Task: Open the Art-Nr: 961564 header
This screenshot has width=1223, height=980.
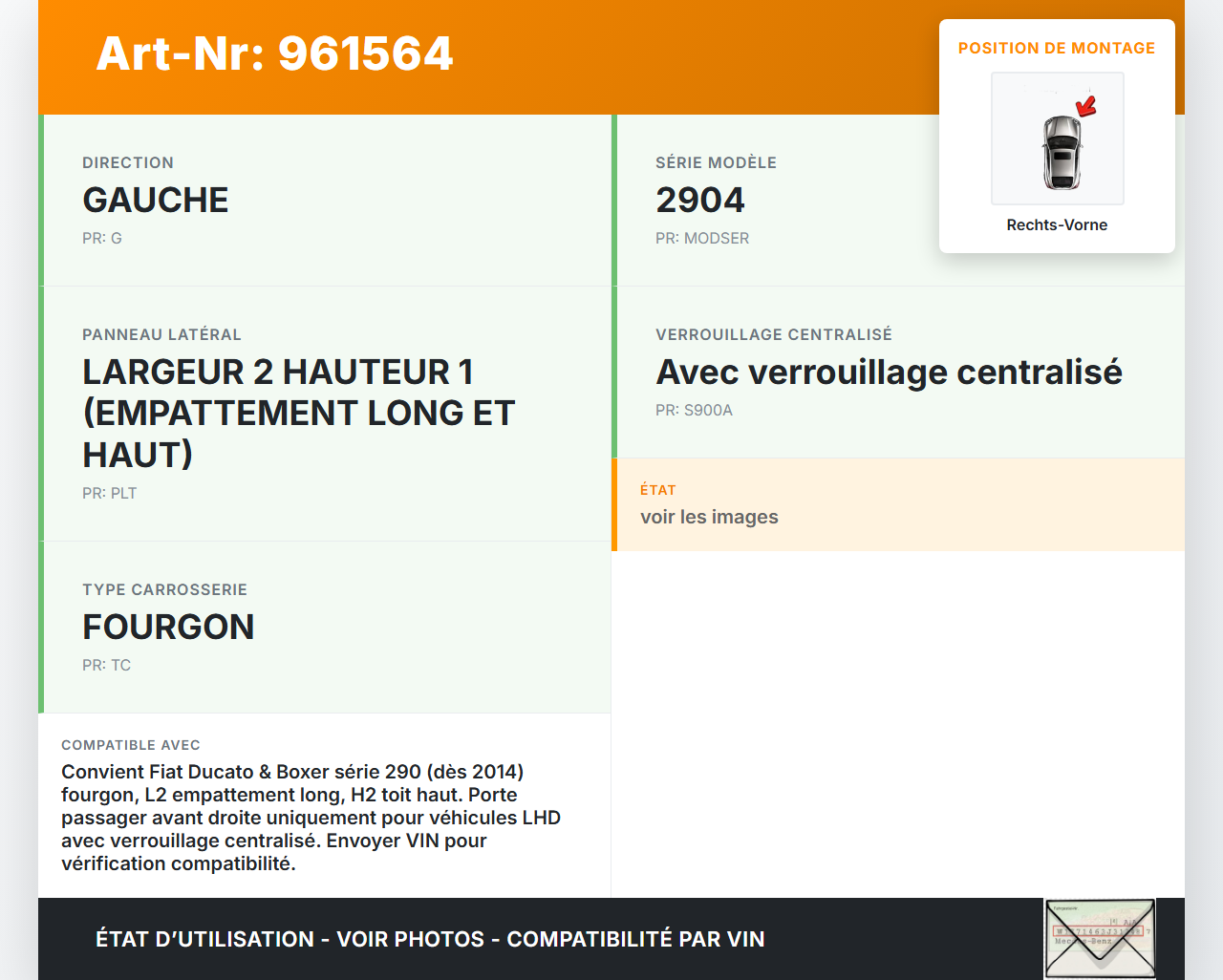Action: 274,54
